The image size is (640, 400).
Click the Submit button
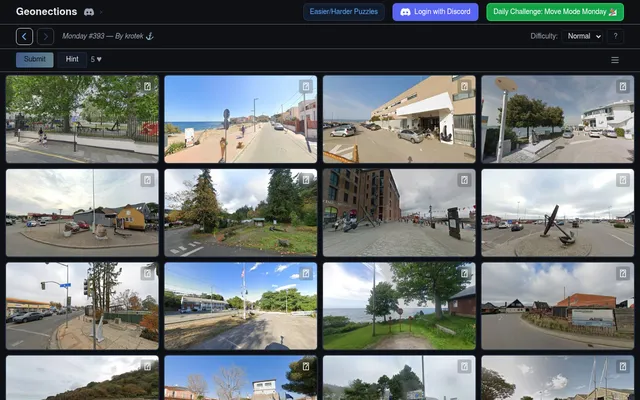pos(35,60)
